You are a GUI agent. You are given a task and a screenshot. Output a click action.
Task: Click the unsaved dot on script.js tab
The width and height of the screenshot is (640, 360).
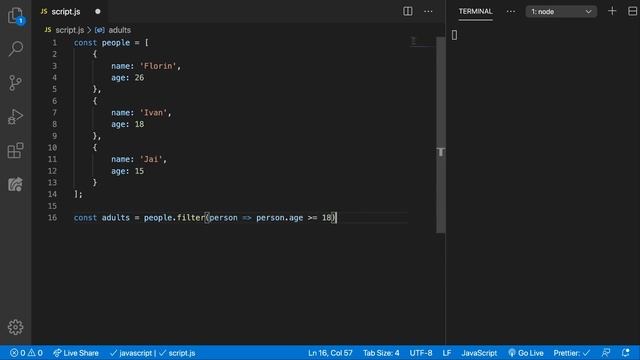(x=98, y=11)
